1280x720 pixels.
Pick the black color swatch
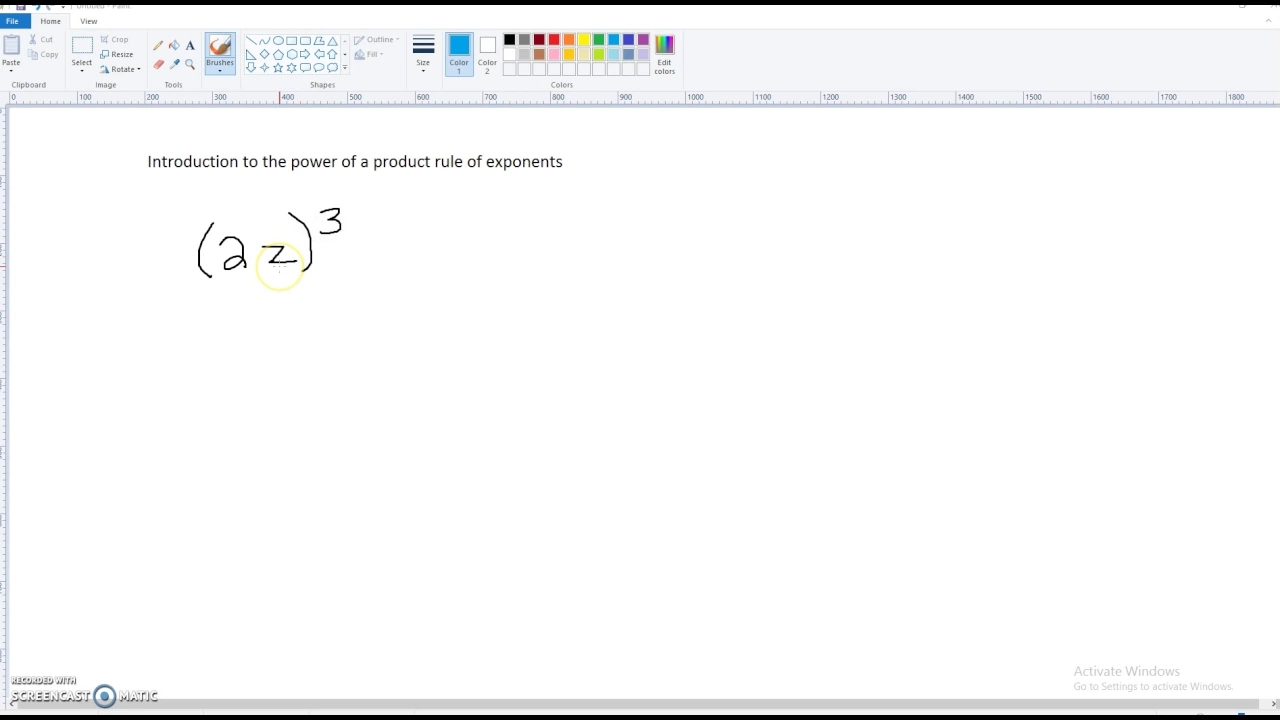[x=509, y=40]
